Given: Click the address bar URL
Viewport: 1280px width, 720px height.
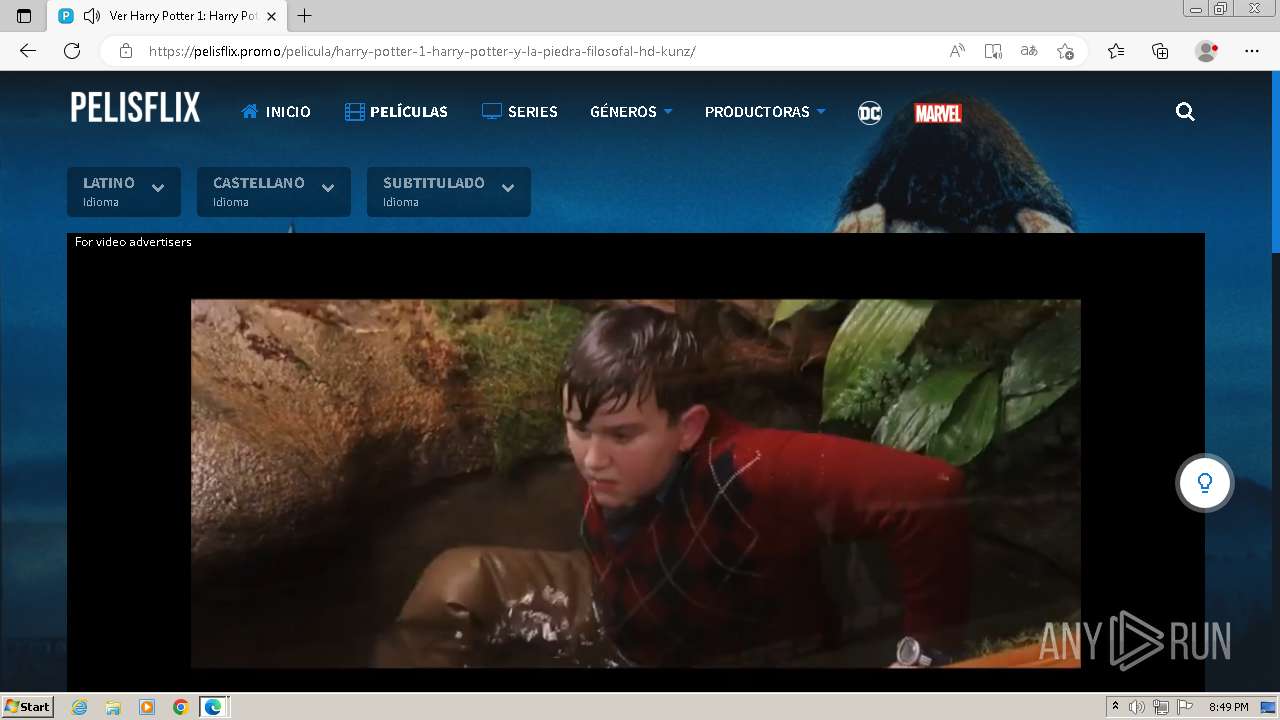Looking at the screenshot, I should [422, 51].
